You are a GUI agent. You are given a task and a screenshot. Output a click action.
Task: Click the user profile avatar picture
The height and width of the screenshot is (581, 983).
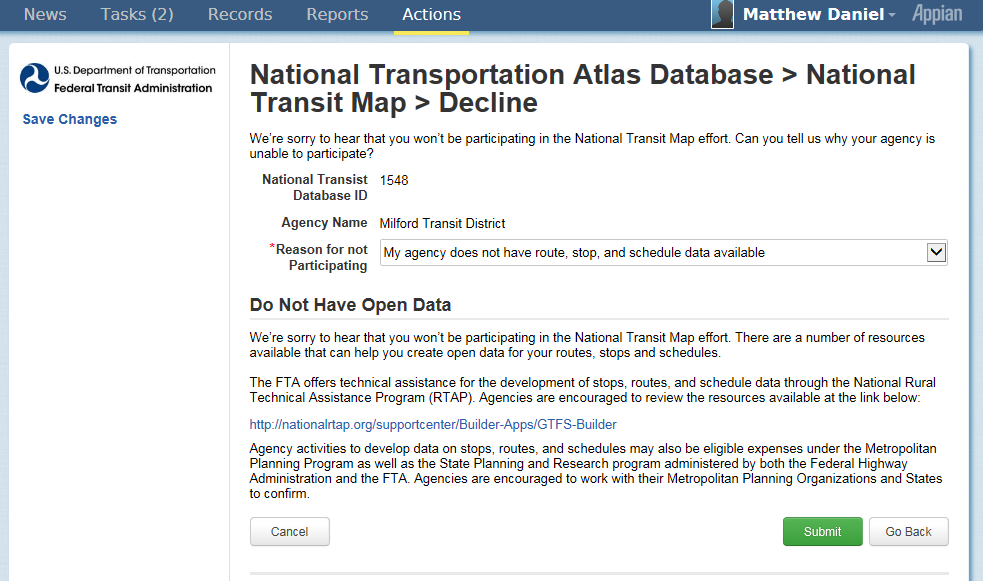point(723,14)
